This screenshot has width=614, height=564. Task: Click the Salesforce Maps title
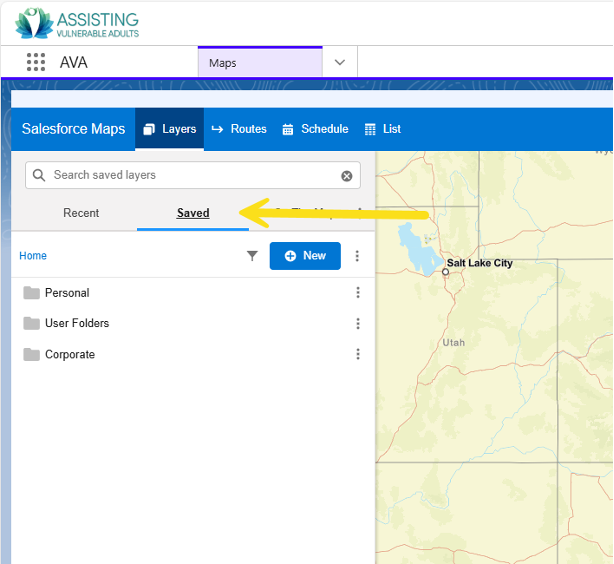(x=73, y=129)
